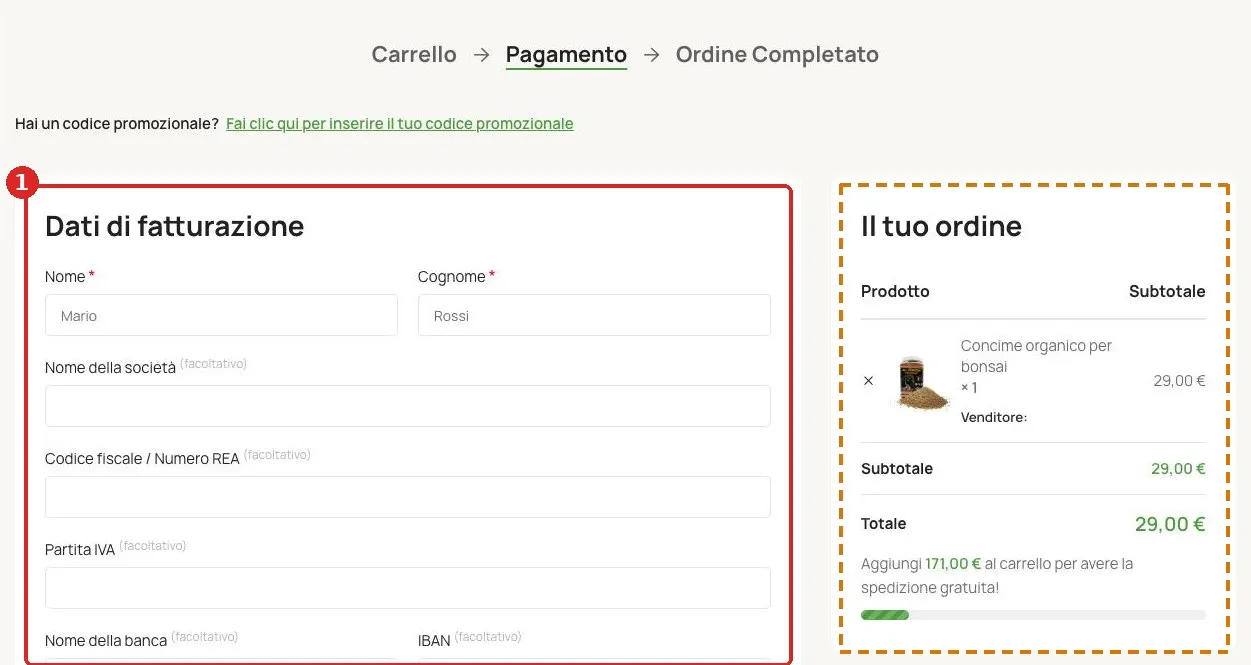The width and height of the screenshot is (1251, 665).
Task: Click the 'Dati di fatturazione' heading
Action: [x=175, y=226]
